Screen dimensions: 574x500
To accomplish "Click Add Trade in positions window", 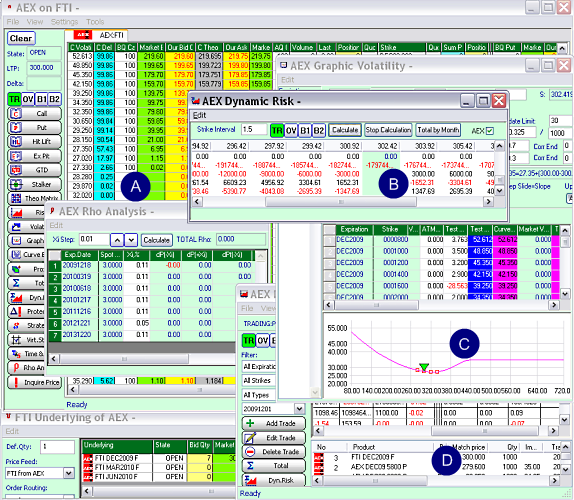I will [273, 423].
